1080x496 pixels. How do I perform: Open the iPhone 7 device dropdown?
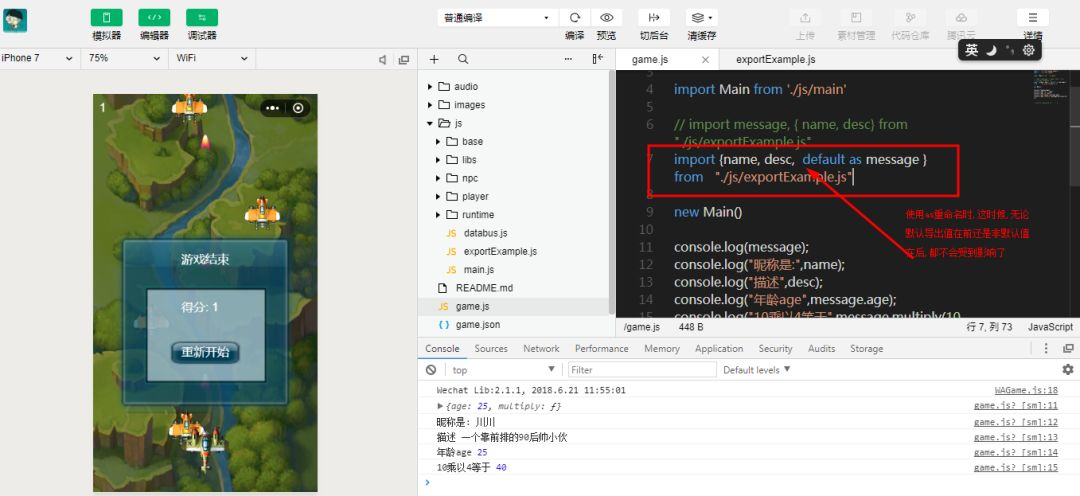click(37, 59)
